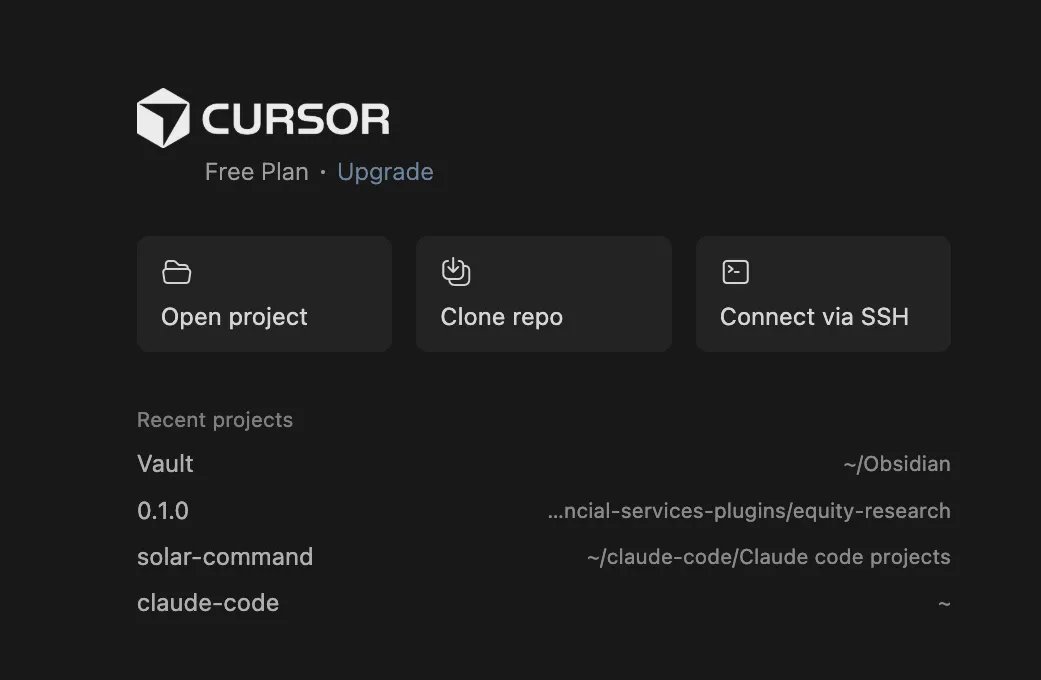Click the Claude code projects path

pyautogui.click(x=769, y=556)
